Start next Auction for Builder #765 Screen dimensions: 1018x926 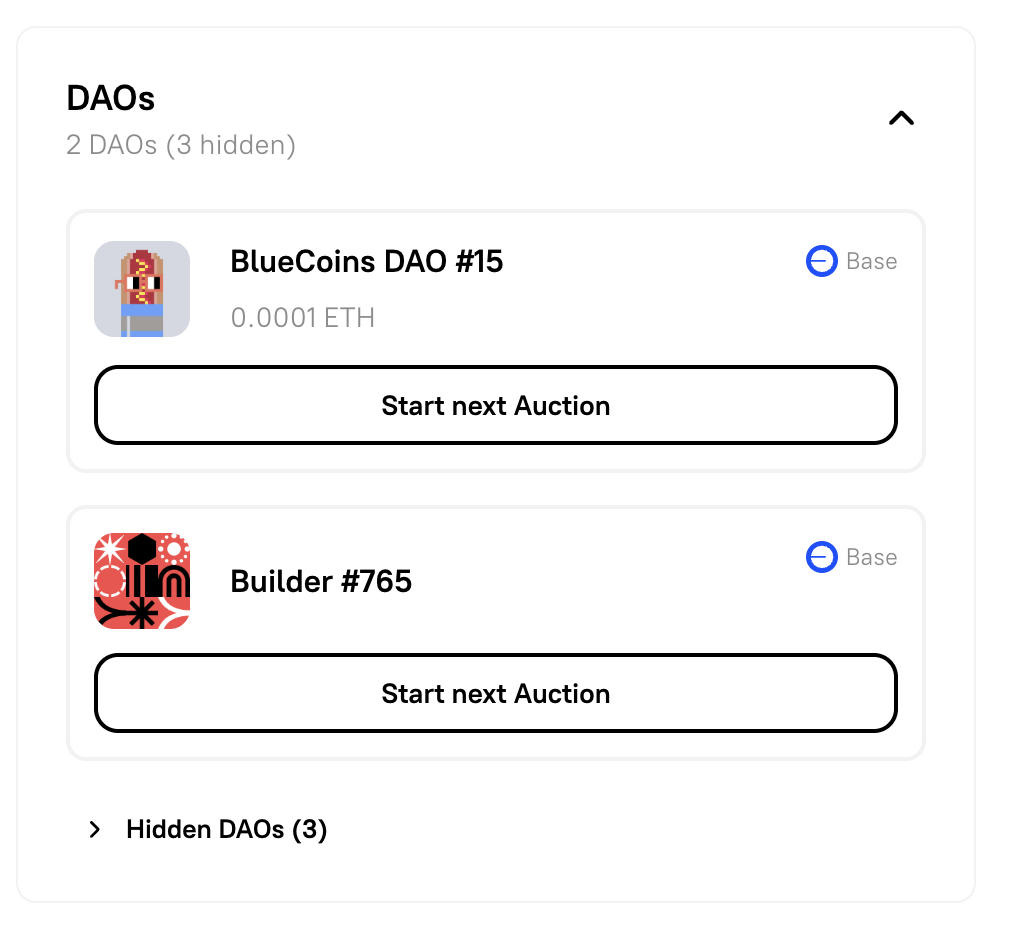coord(496,693)
